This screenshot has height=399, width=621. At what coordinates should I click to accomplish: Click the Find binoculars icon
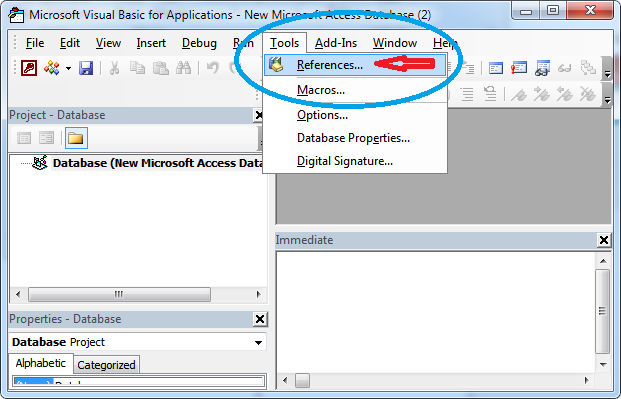[x=183, y=68]
